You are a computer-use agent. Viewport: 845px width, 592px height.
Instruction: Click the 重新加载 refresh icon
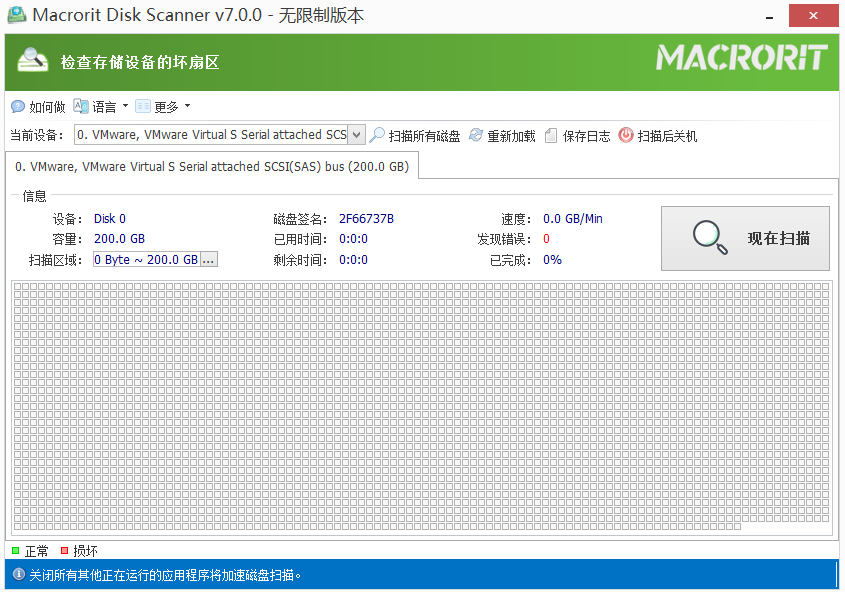[476, 135]
